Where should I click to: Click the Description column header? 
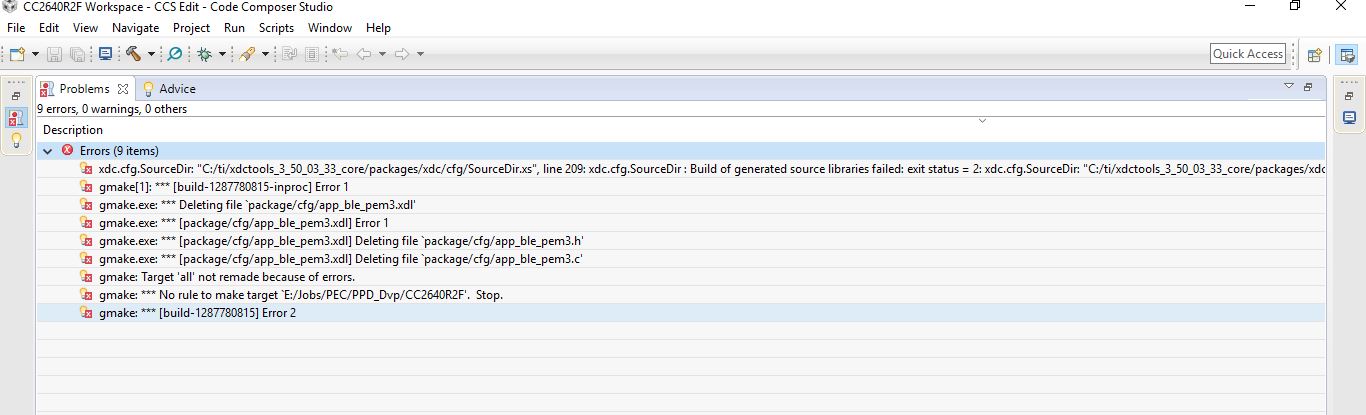pyautogui.click(x=73, y=130)
